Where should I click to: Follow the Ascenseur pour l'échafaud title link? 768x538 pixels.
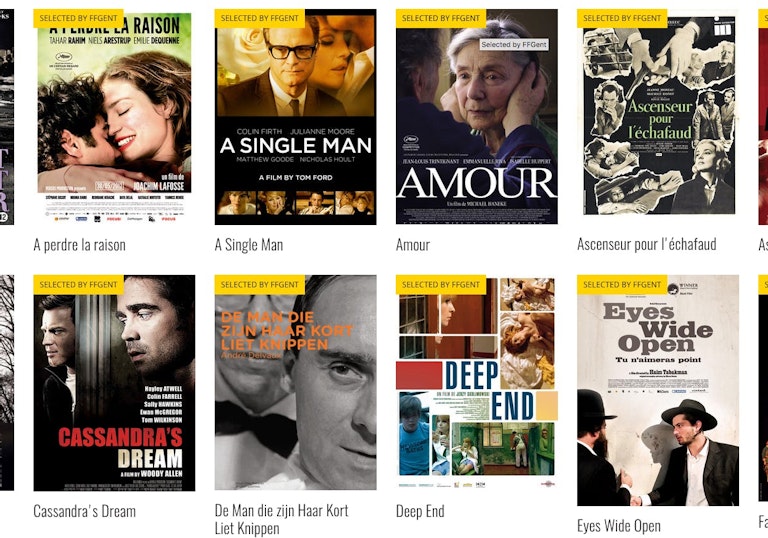coord(647,244)
